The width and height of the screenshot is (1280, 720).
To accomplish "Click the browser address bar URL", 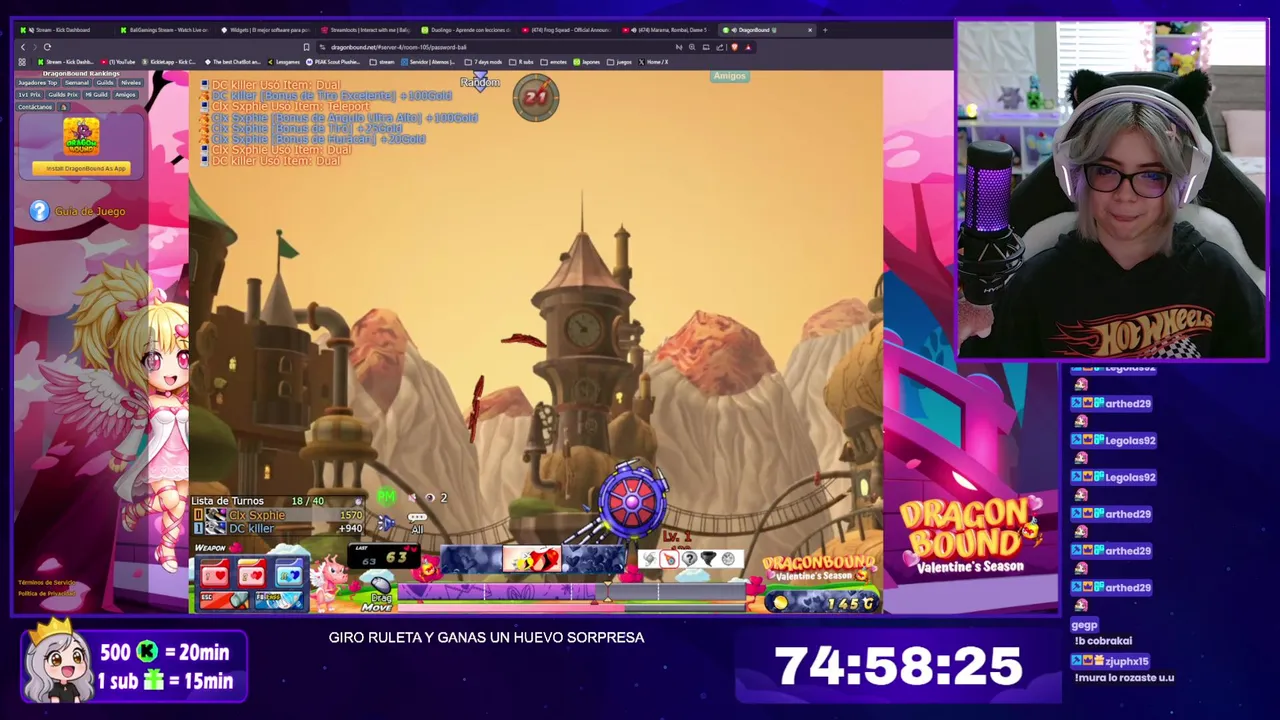I will (398, 47).
